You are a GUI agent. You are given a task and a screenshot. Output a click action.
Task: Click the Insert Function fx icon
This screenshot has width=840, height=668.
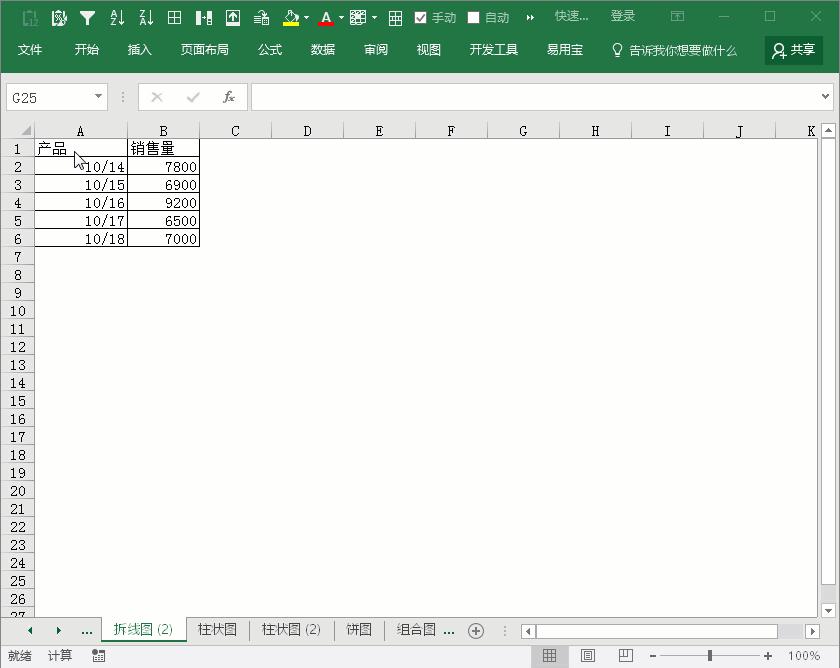click(227, 97)
